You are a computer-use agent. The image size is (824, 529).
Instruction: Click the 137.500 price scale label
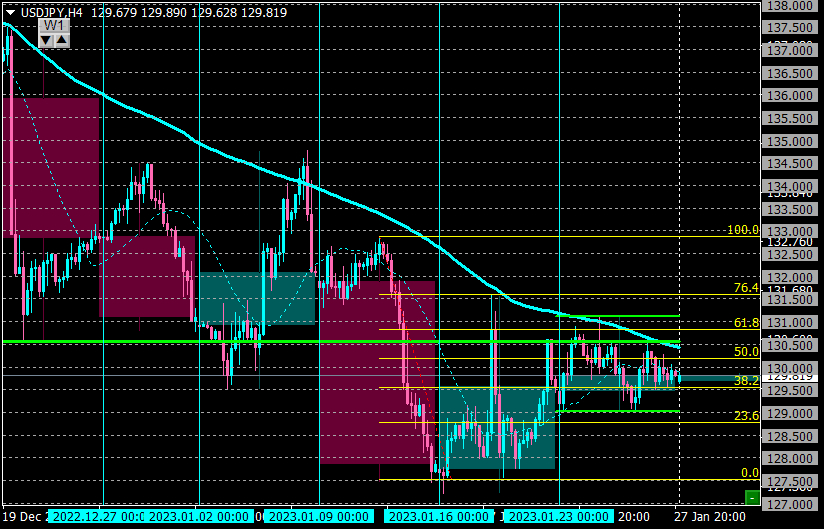(790, 28)
